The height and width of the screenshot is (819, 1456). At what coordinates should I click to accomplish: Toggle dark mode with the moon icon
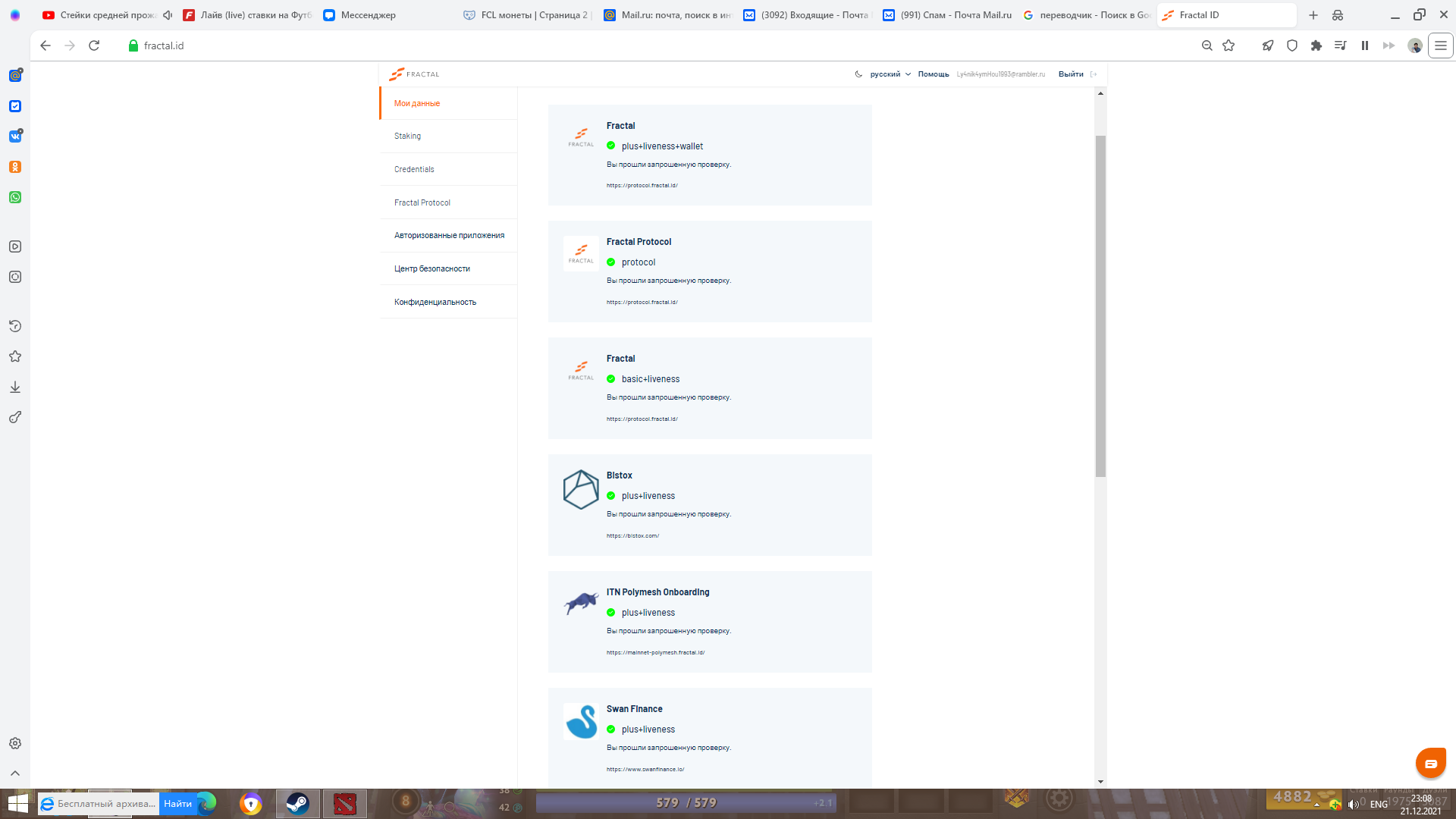[858, 74]
